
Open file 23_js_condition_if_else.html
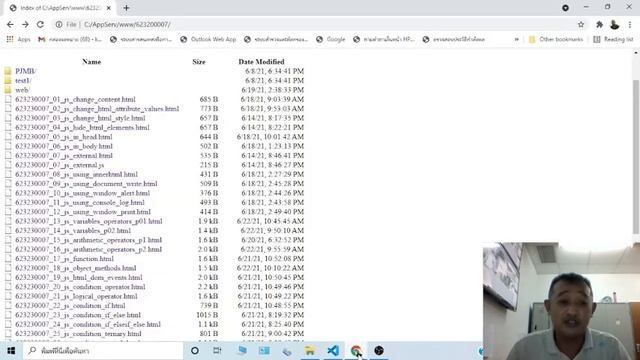(78, 315)
